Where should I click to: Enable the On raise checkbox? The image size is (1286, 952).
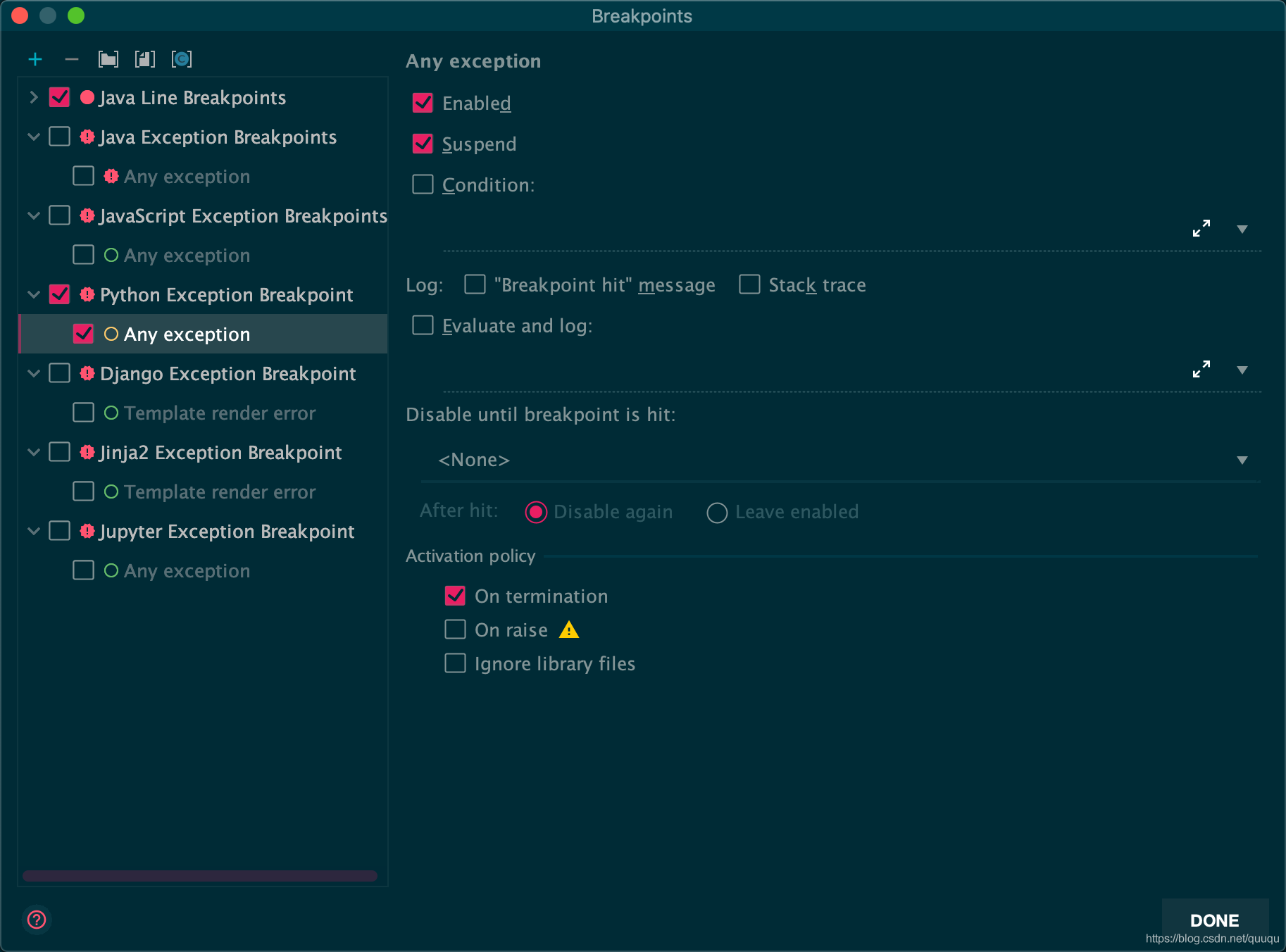pyautogui.click(x=456, y=630)
